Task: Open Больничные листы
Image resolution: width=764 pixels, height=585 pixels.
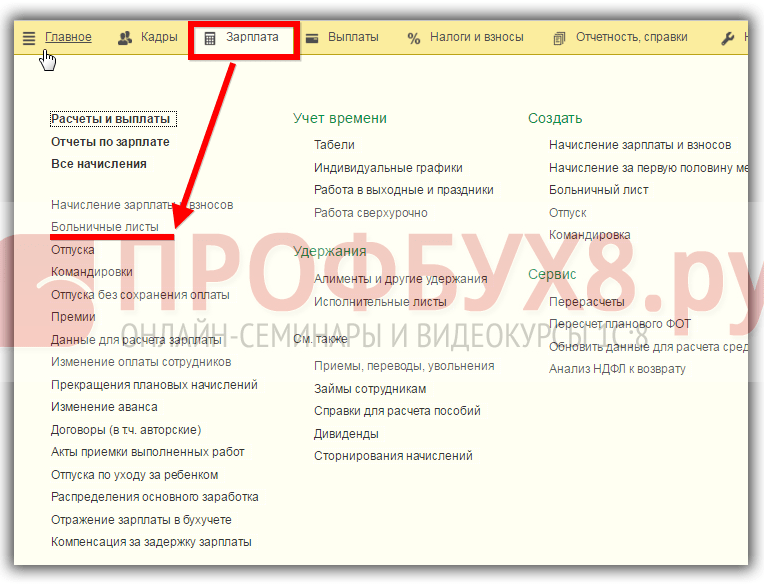Action: point(105,227)
